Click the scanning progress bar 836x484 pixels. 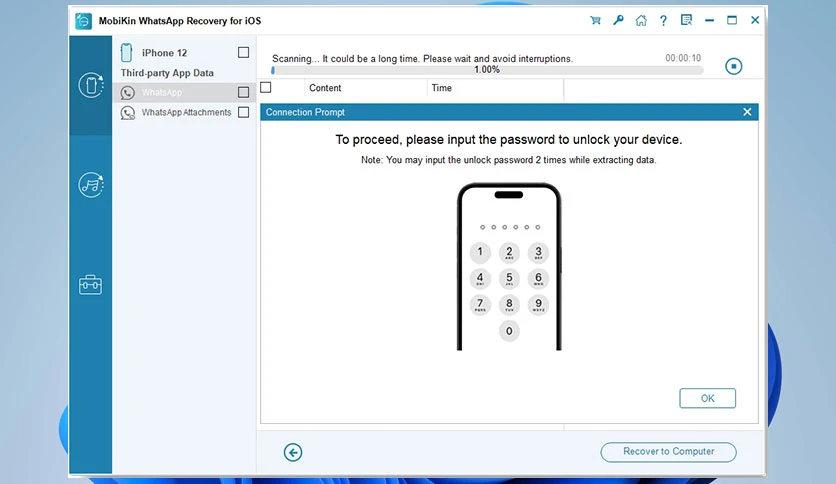[487, 70]
